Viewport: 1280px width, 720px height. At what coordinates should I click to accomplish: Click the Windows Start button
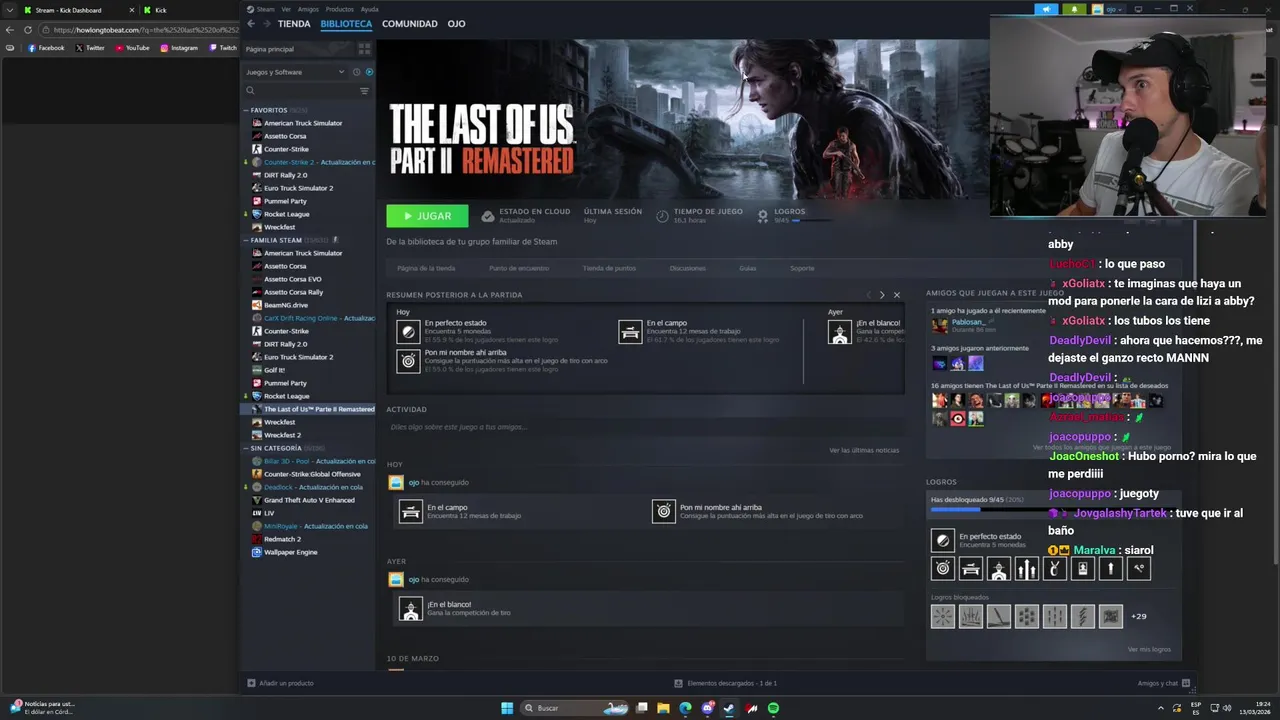[x=507, y=708]
